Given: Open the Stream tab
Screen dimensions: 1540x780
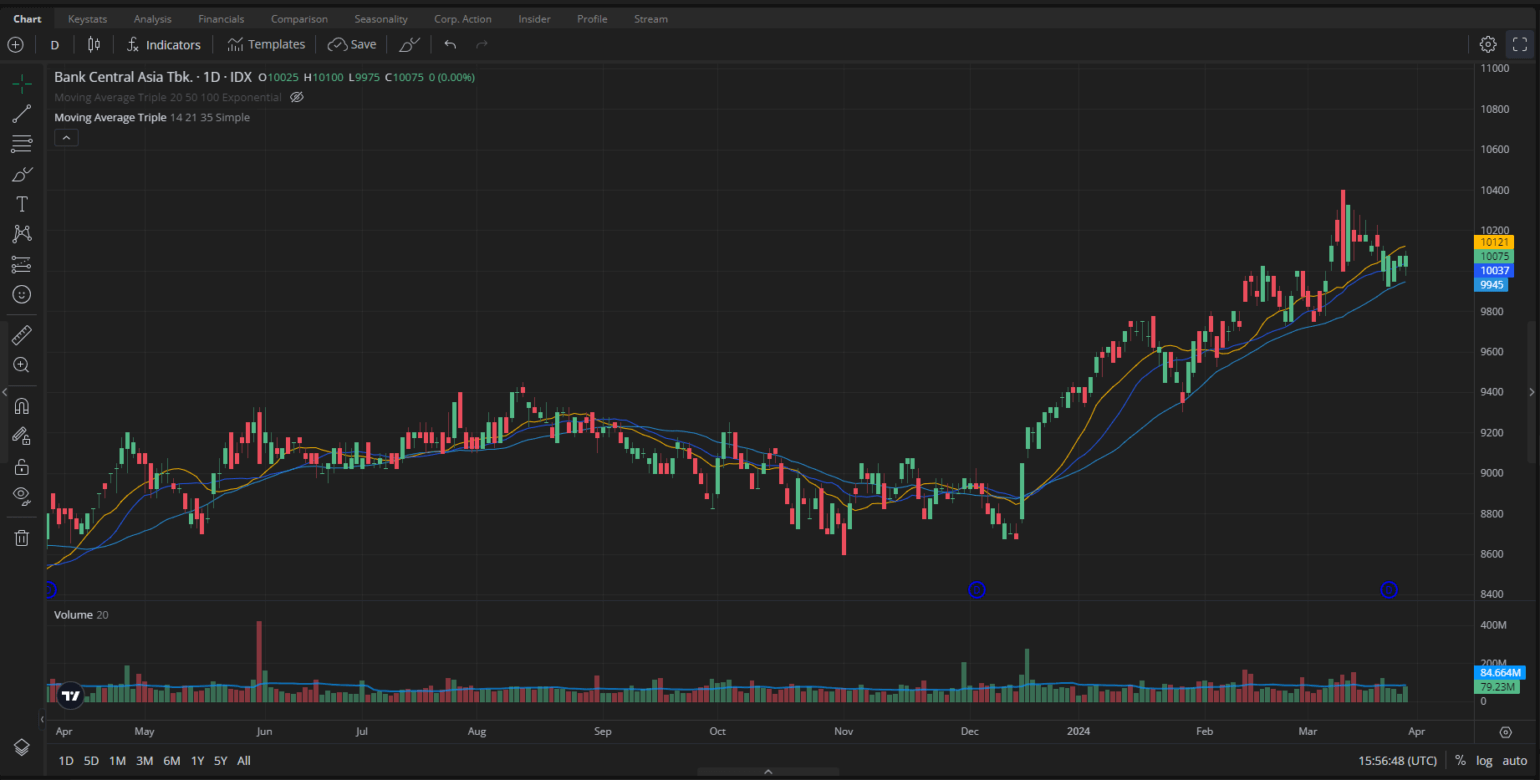Looking at the screenshot, I should (651, 19).
